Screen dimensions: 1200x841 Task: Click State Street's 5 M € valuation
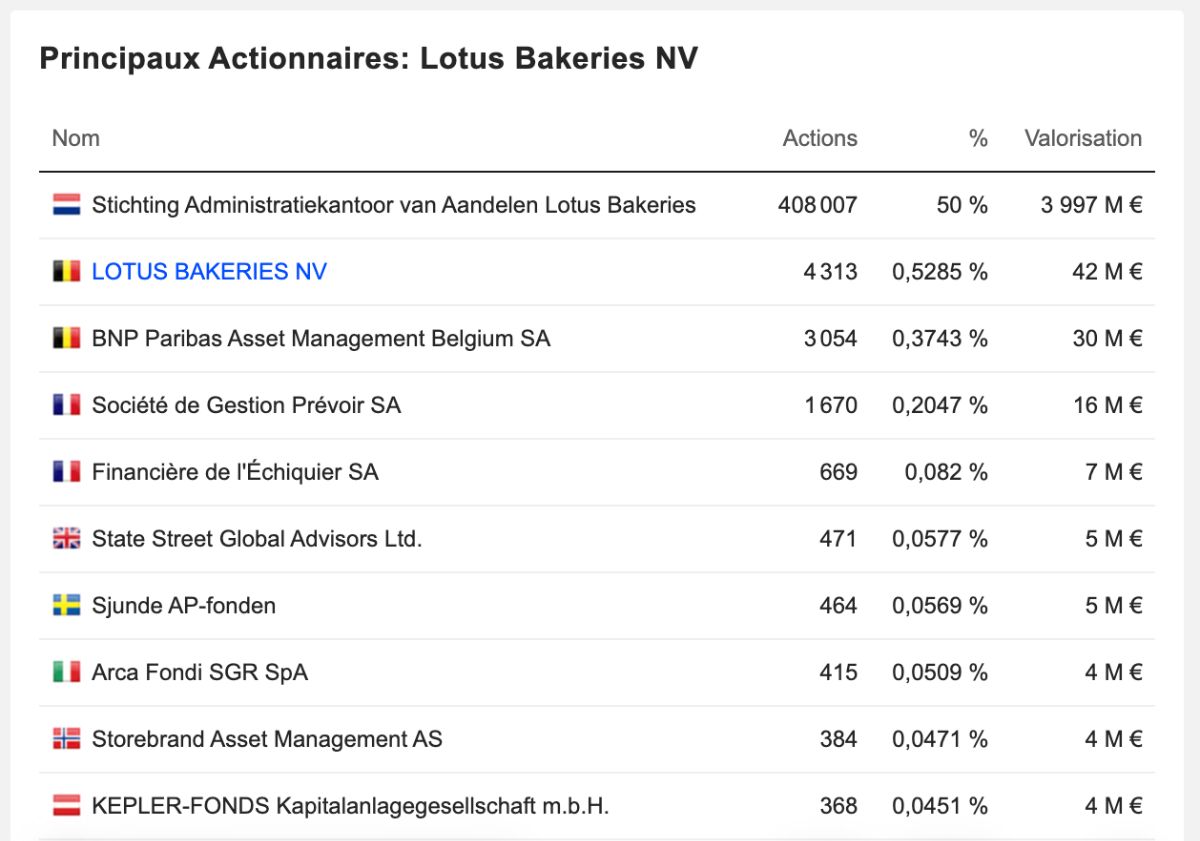click(1113, 539)
